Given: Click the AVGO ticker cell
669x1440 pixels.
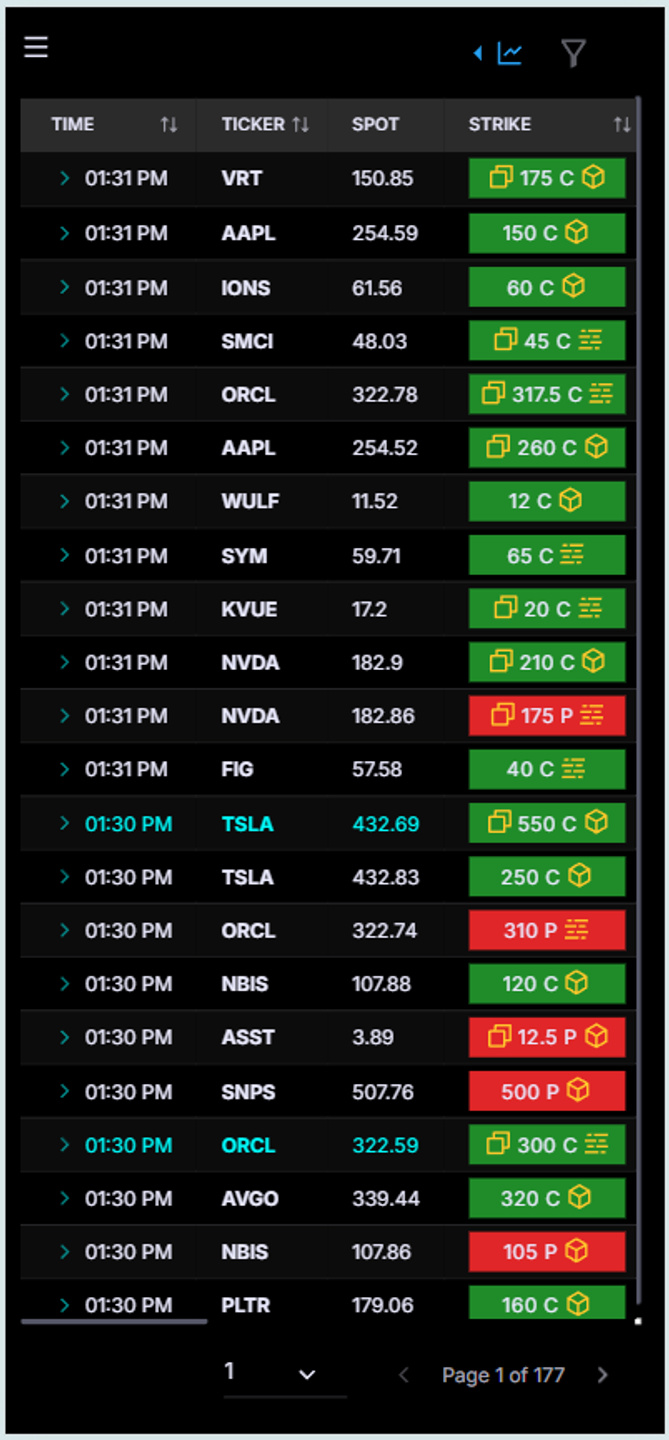Looking at the screenshot, I should click(250, 1198).
